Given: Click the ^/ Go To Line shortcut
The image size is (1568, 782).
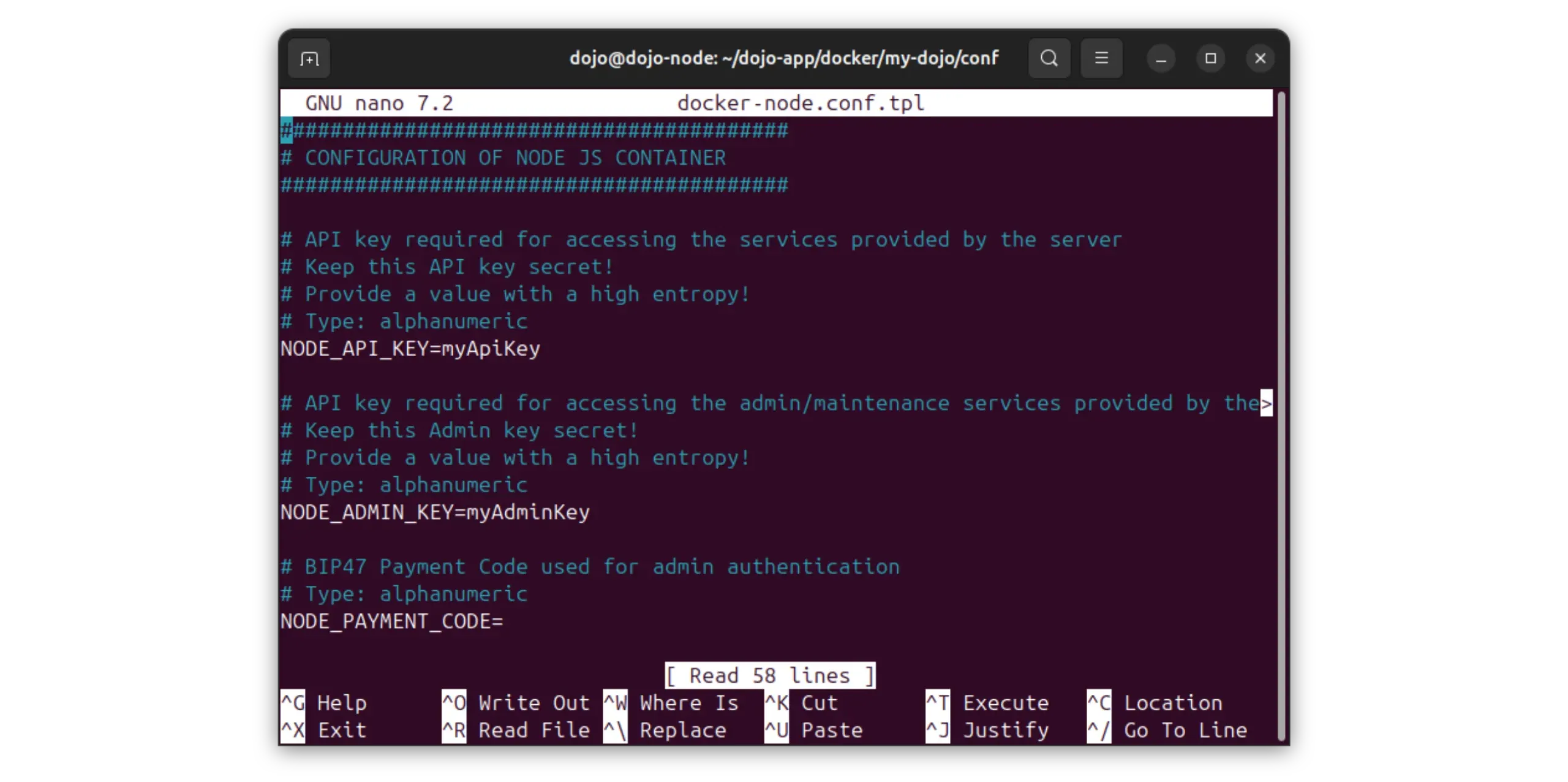Looking at the screenshot, I should [1167, 731].
